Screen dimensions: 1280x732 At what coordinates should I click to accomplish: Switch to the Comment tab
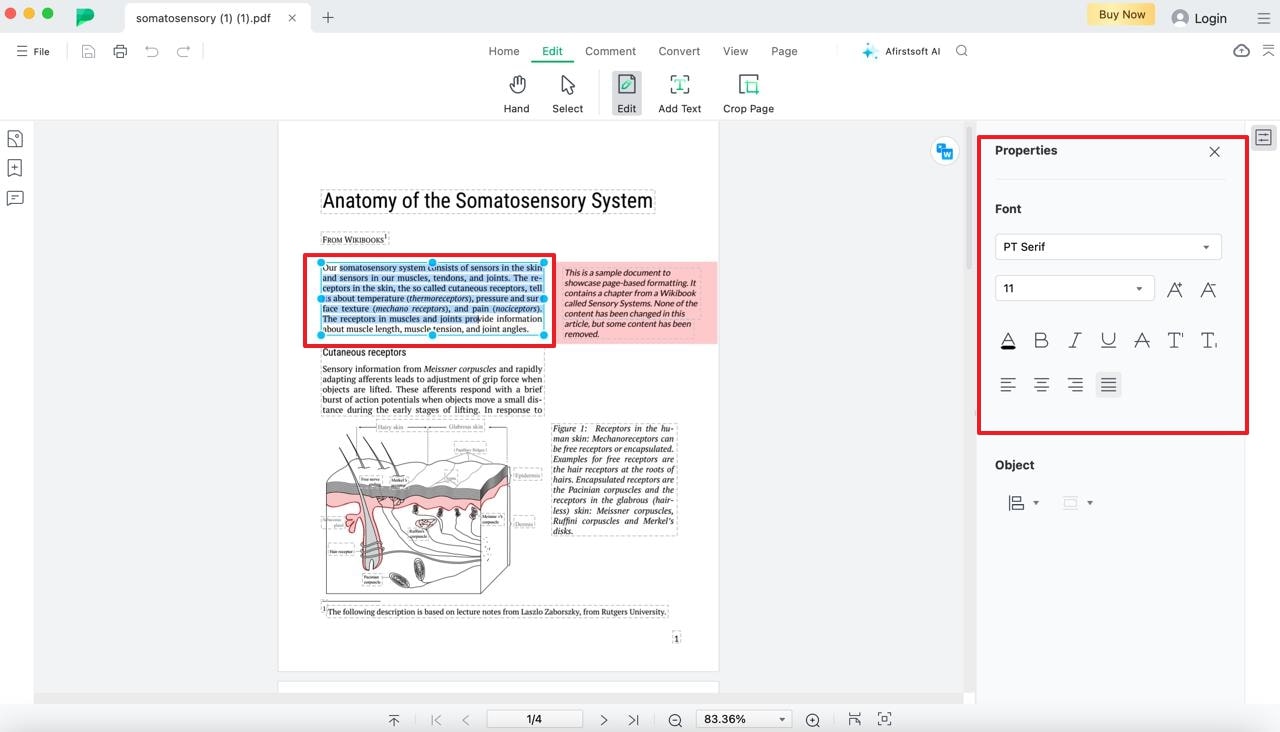tap(610, 51)
